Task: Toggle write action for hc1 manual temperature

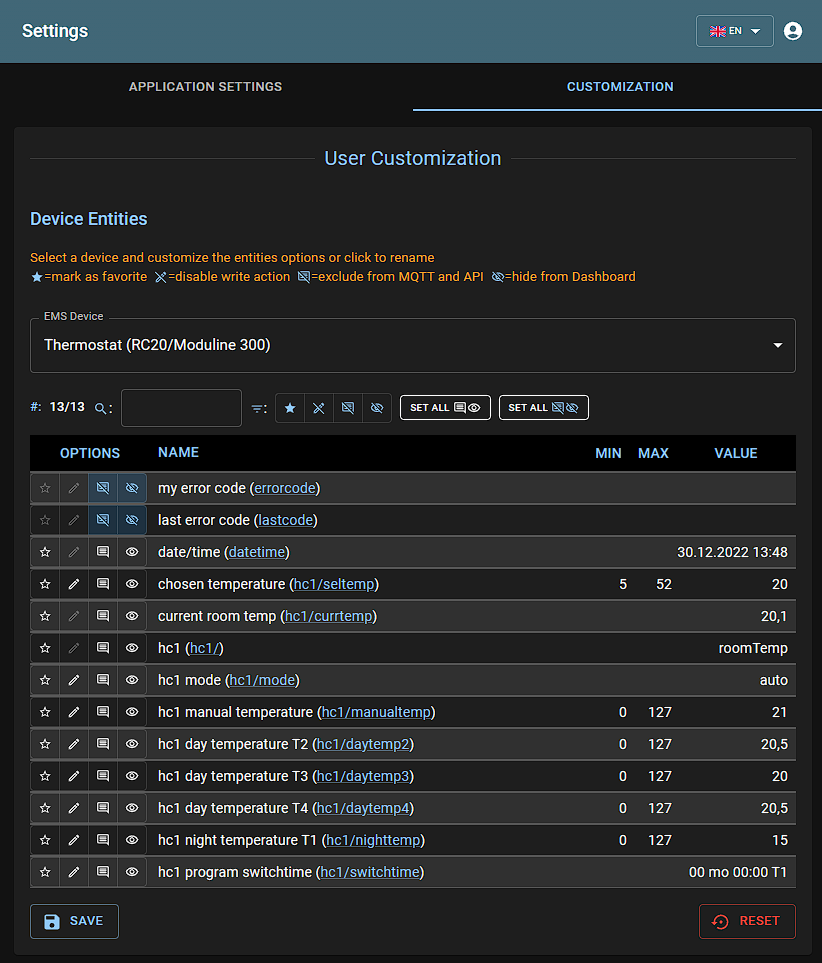Action: coord(74,712)
